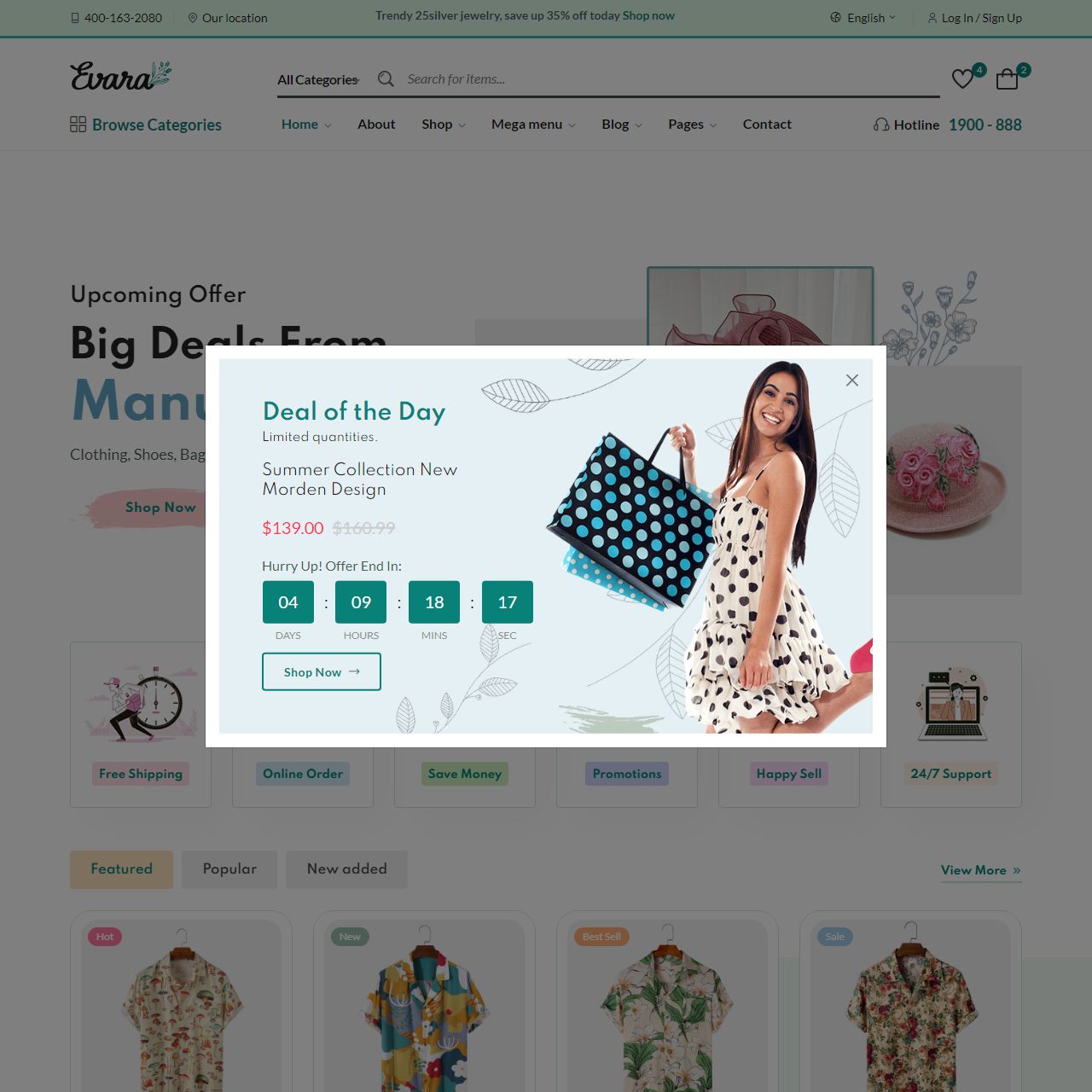The height and width of the screenshot is (1092, 1092).
Task: Click Shop Now button in the popup
Action: [322, 672]
